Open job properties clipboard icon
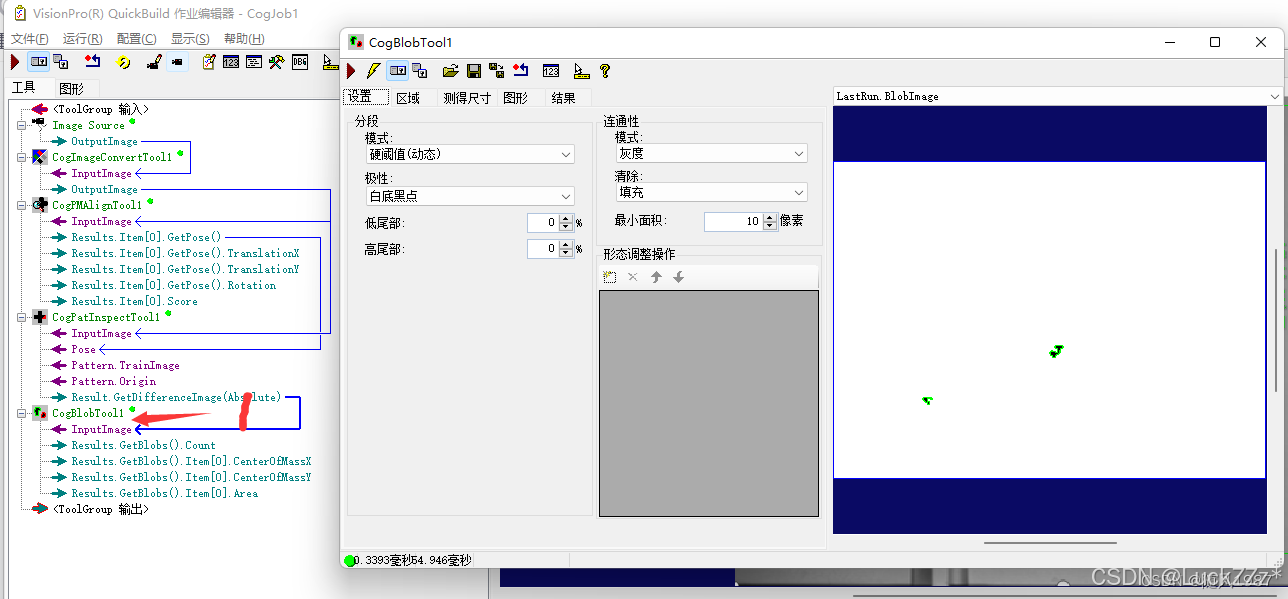This screenshot has width=1288, height=599. [x=209, y=62]
